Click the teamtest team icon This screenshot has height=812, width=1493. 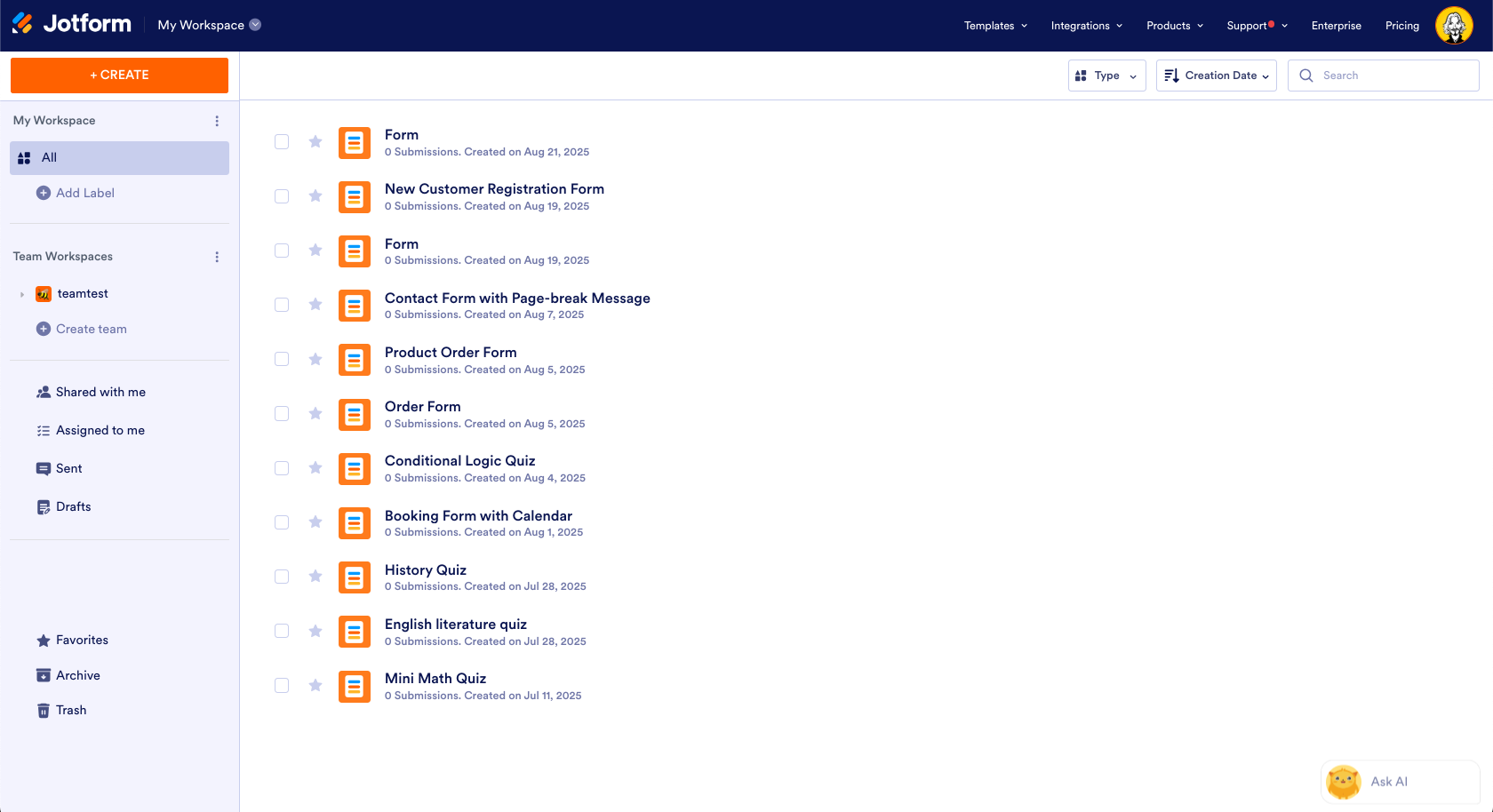coord(43,294)
